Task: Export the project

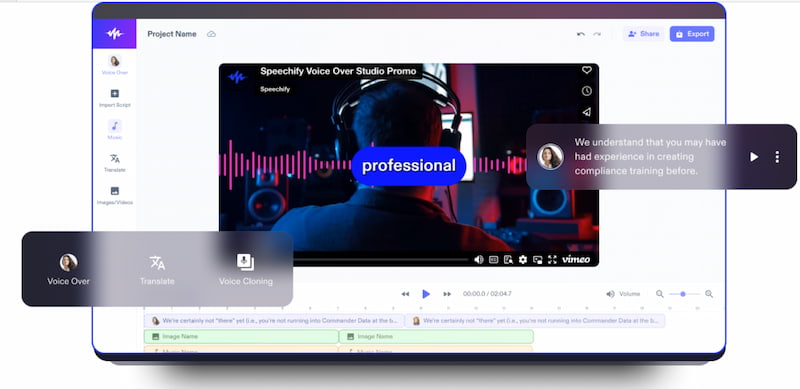Action: 692,34
